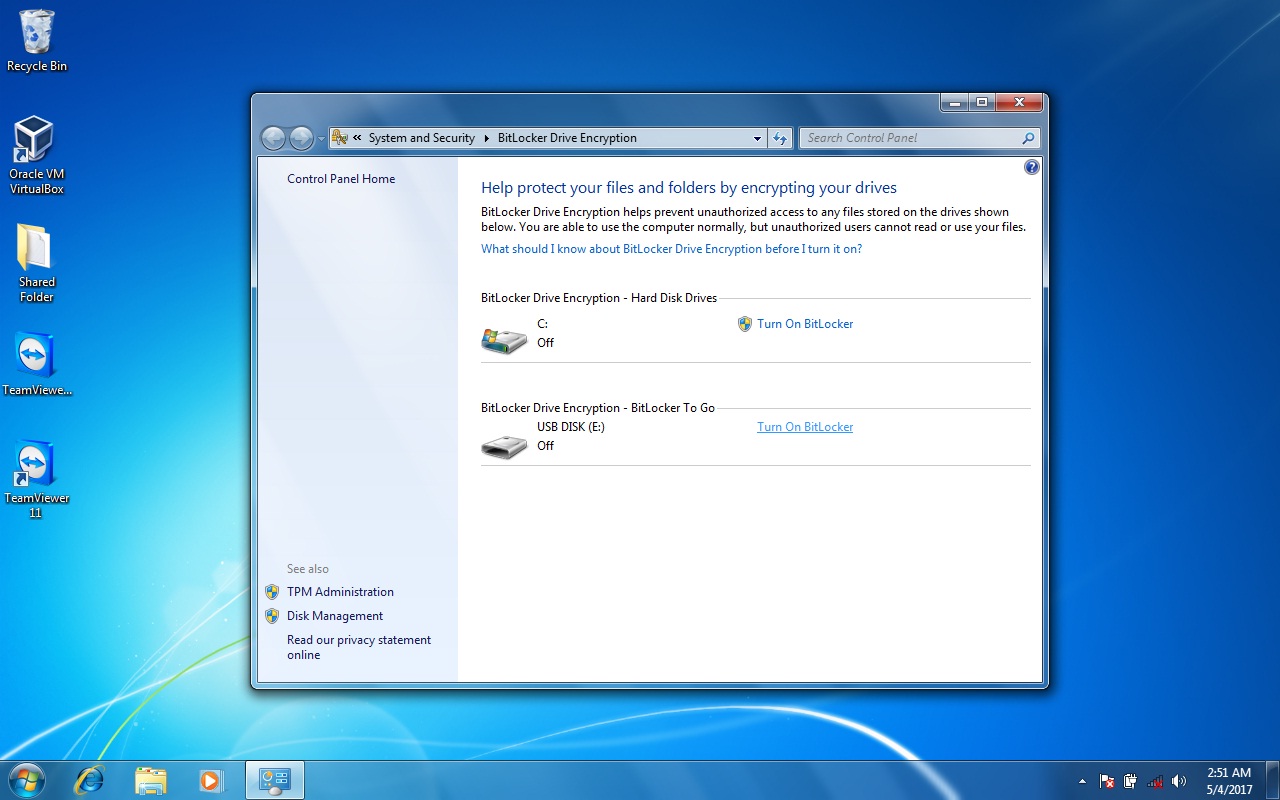
Task: Click System and Security breadcrumb
Action: tap(421, 138)
